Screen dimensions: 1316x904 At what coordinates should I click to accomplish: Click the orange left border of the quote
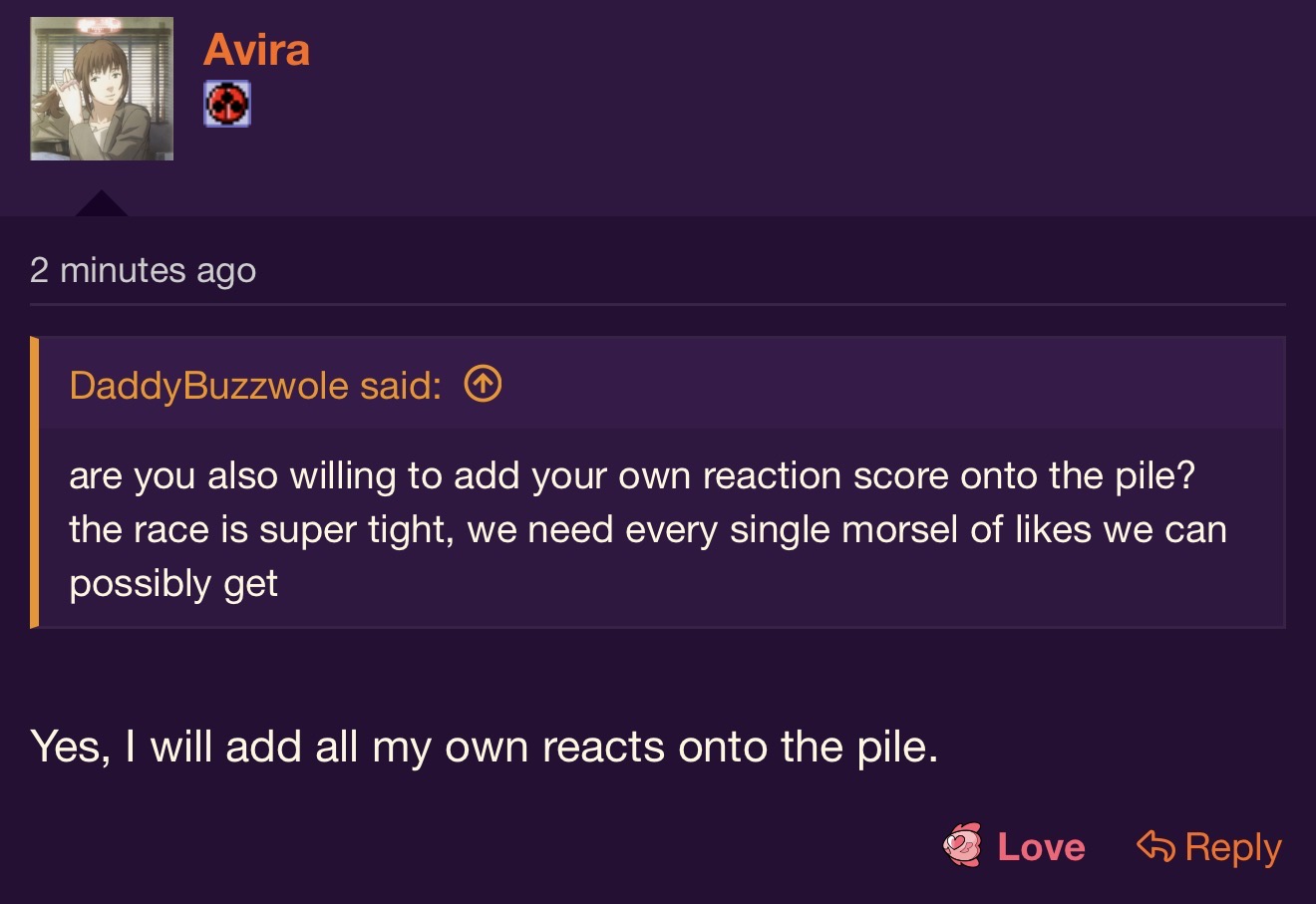(35, 482)
